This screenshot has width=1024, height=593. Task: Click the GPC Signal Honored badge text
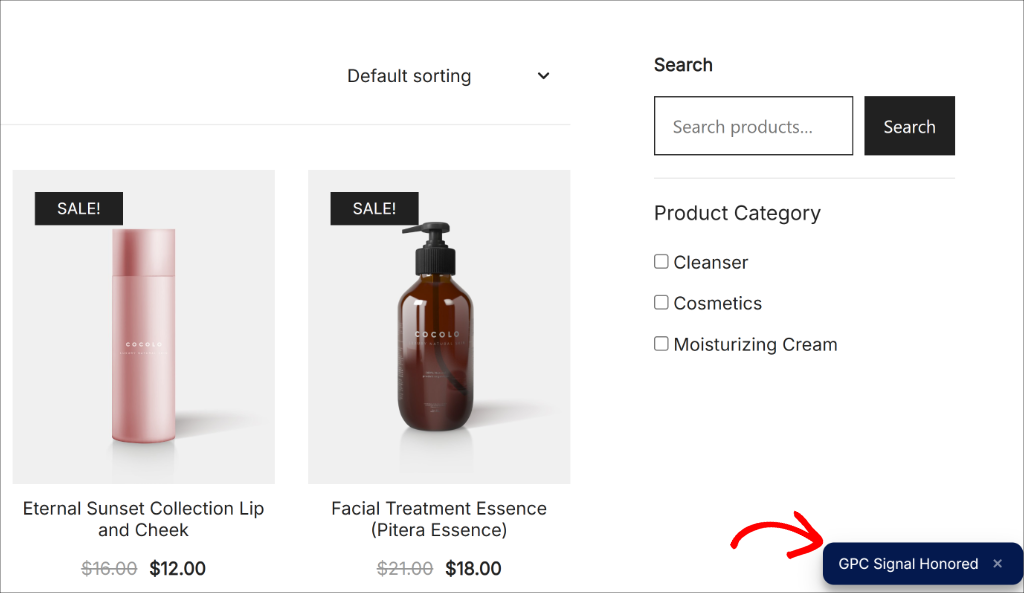[x=908, y=564]
